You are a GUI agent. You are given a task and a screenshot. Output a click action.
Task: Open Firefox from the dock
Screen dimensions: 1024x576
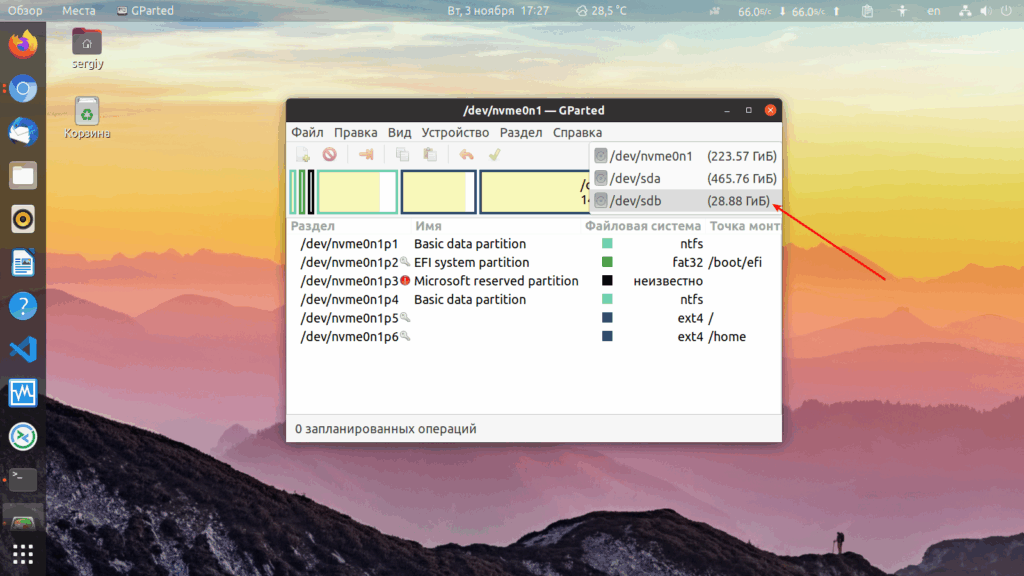pyautogui.click(x=23, y=45)
